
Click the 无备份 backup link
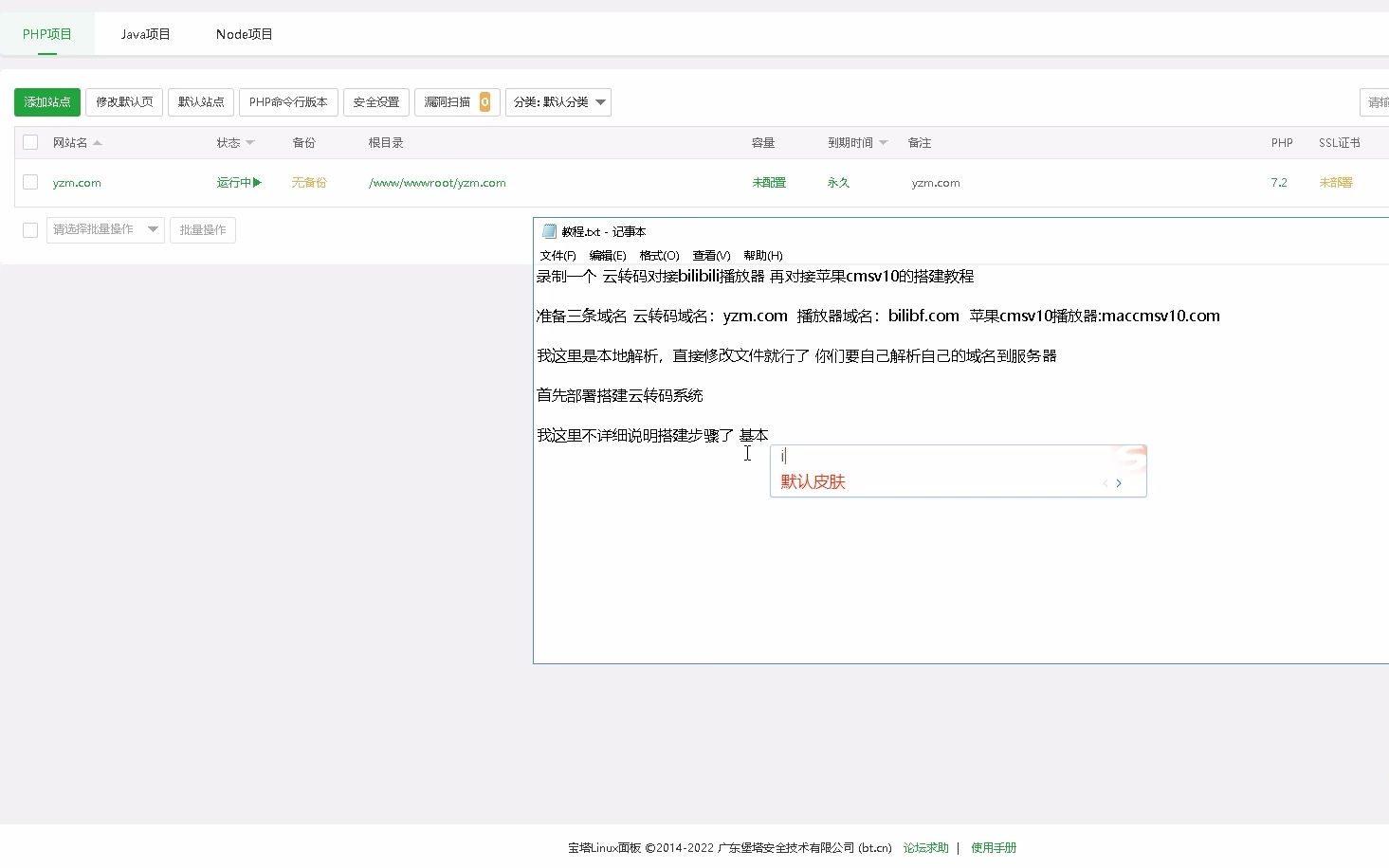309,183
